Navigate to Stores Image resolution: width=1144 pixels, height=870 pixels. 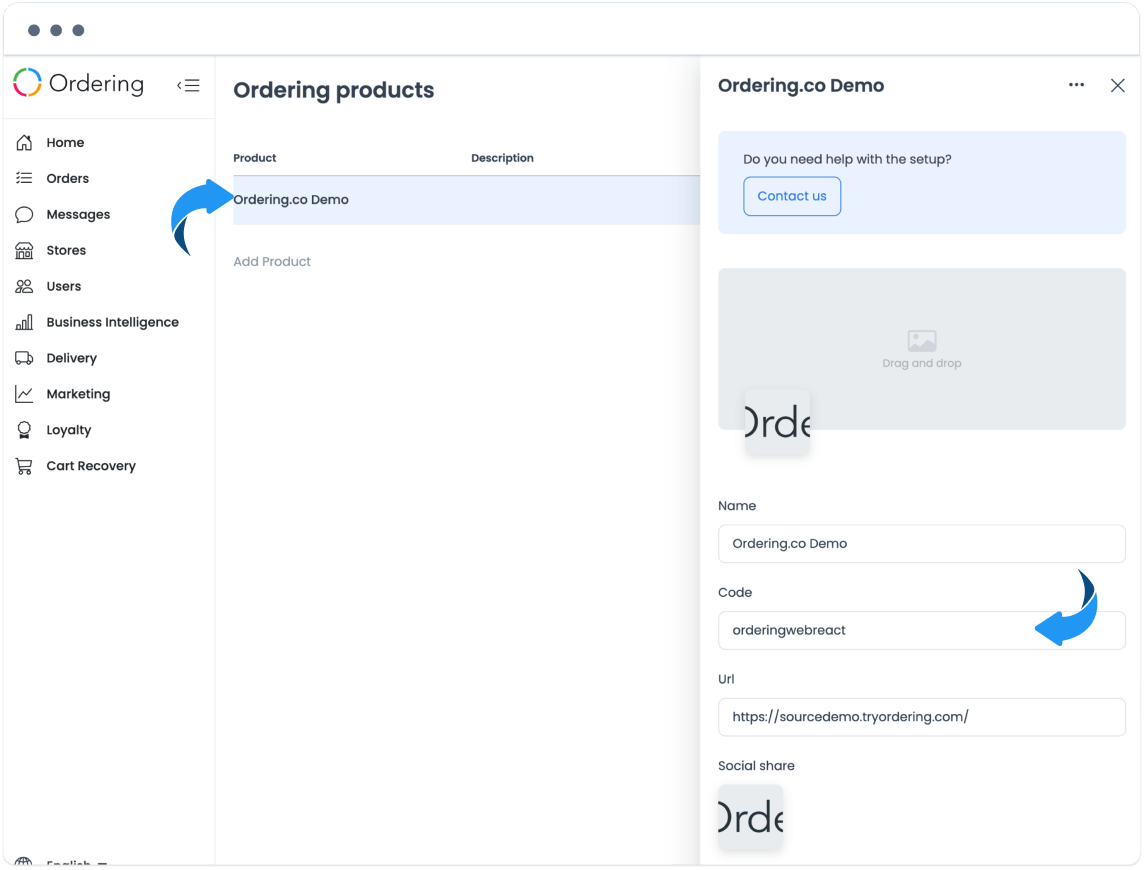[66, 250]
